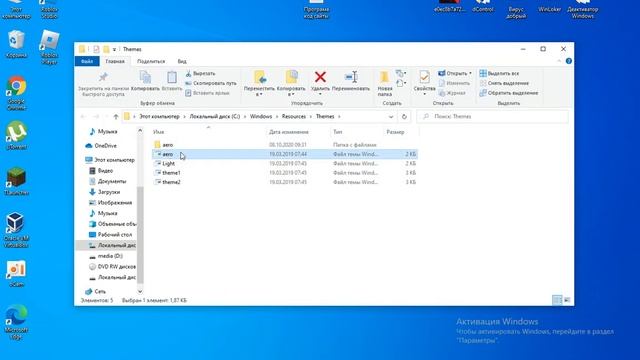Select the theme1 file
The width and height of the screenshot is (640, 360).
(284, 173)
